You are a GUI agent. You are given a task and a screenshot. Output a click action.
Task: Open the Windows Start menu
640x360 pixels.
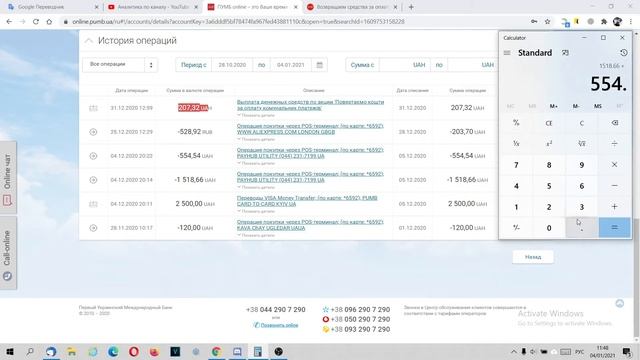pyautogui.click(x=10, y=351)
